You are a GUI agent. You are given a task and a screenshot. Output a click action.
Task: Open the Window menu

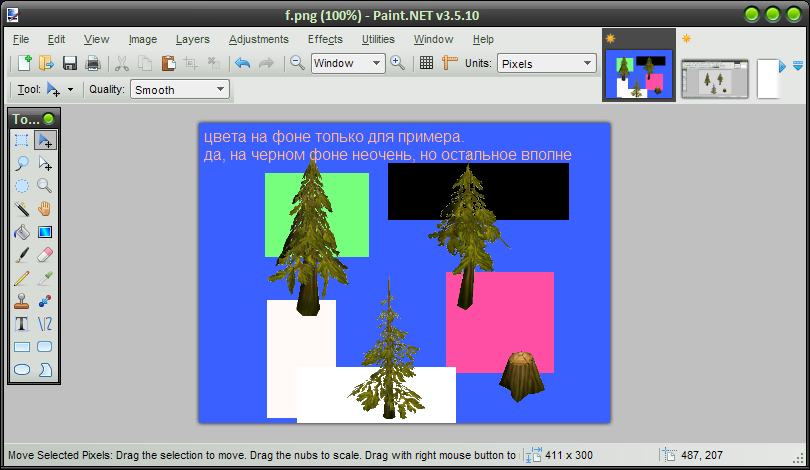pyautogui.click(x=433, y=39)
